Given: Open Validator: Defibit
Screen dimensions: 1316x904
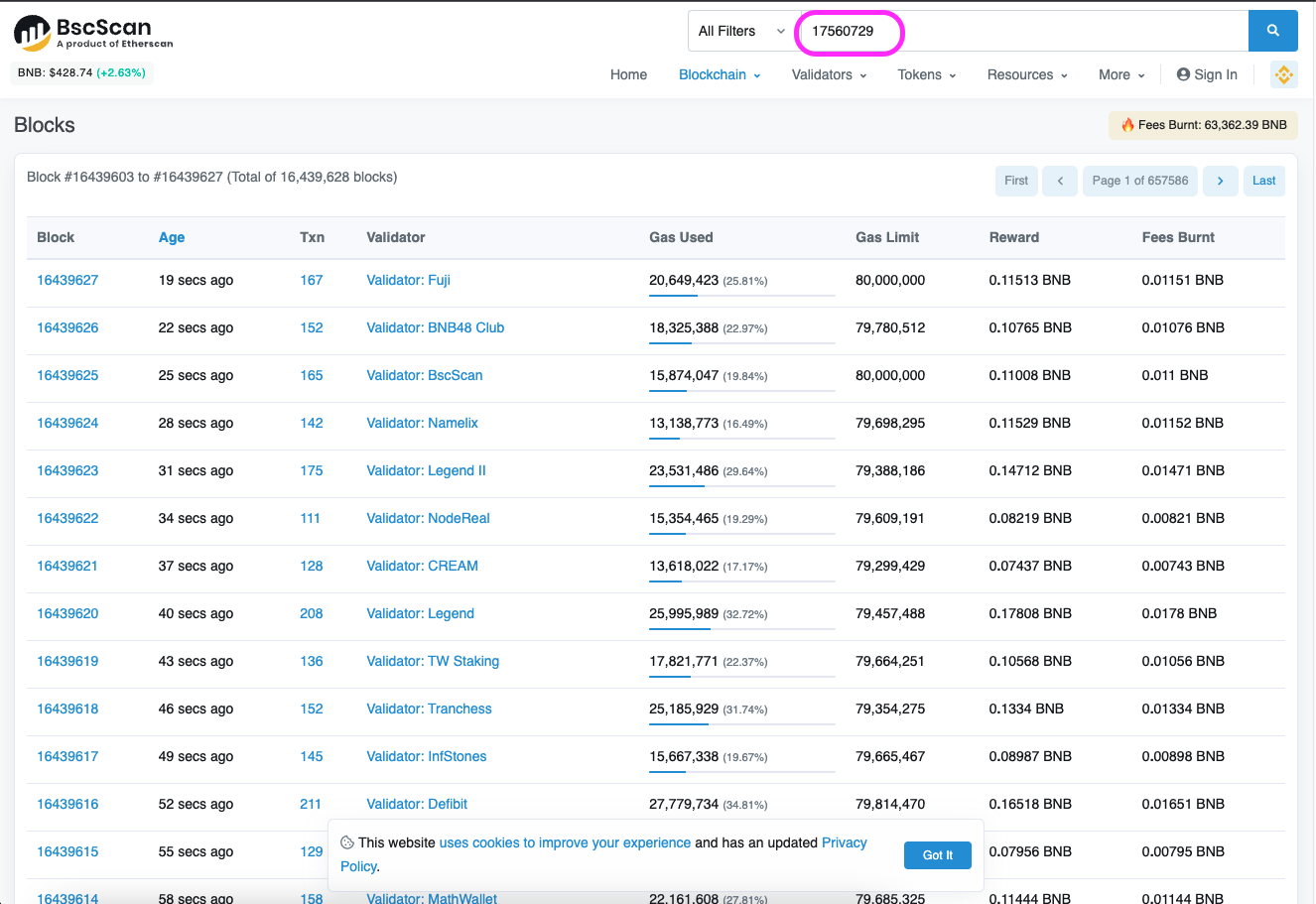Looking at the screenshot, I should point(417,804).
